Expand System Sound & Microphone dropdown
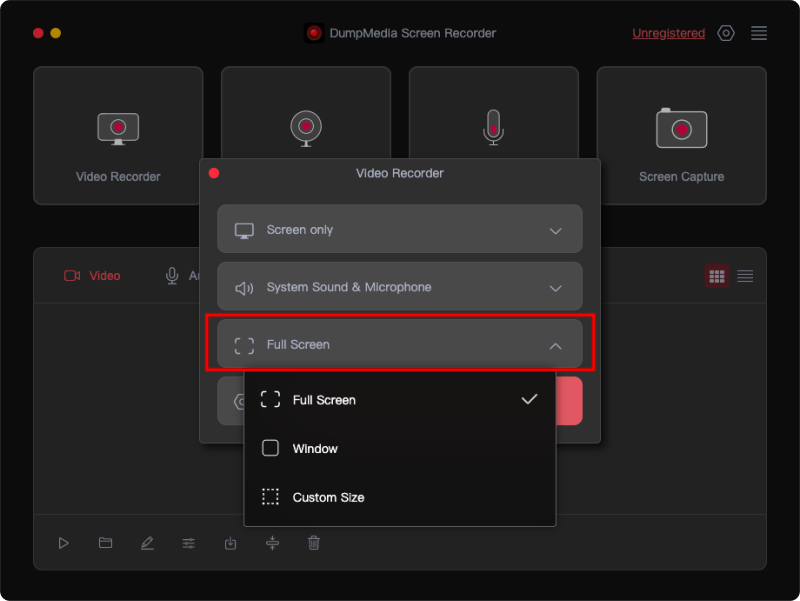This screenshot has height=601, width=800. pyautogui.click(x=399, y=287)
